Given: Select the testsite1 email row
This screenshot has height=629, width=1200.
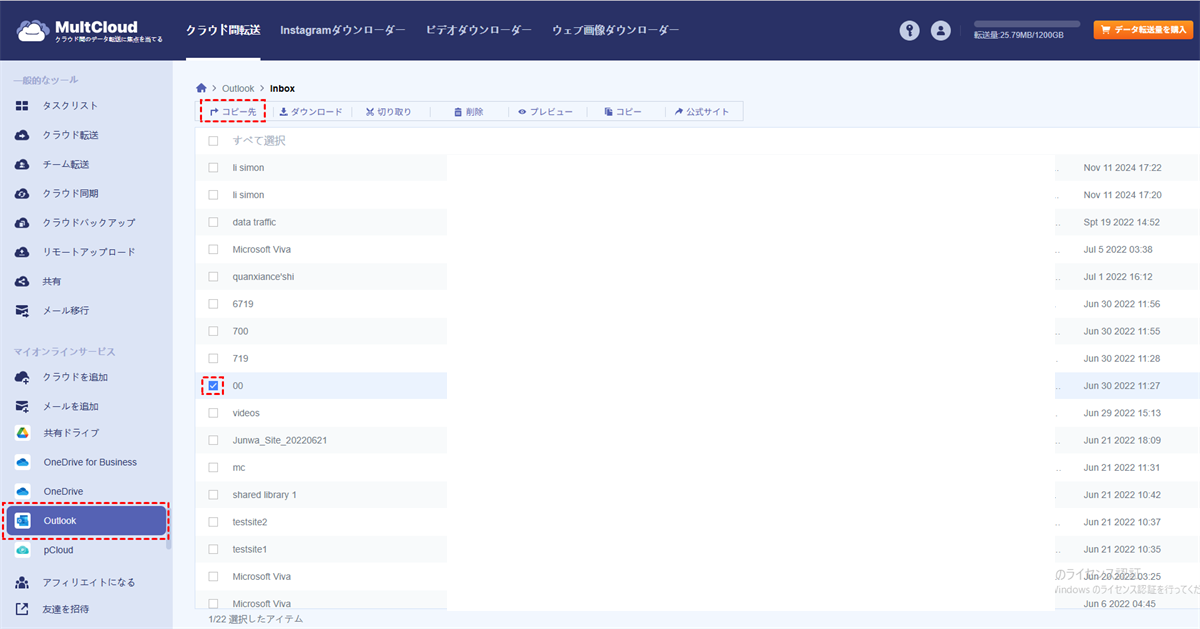Looking at the screenshot, I should 698,549.
